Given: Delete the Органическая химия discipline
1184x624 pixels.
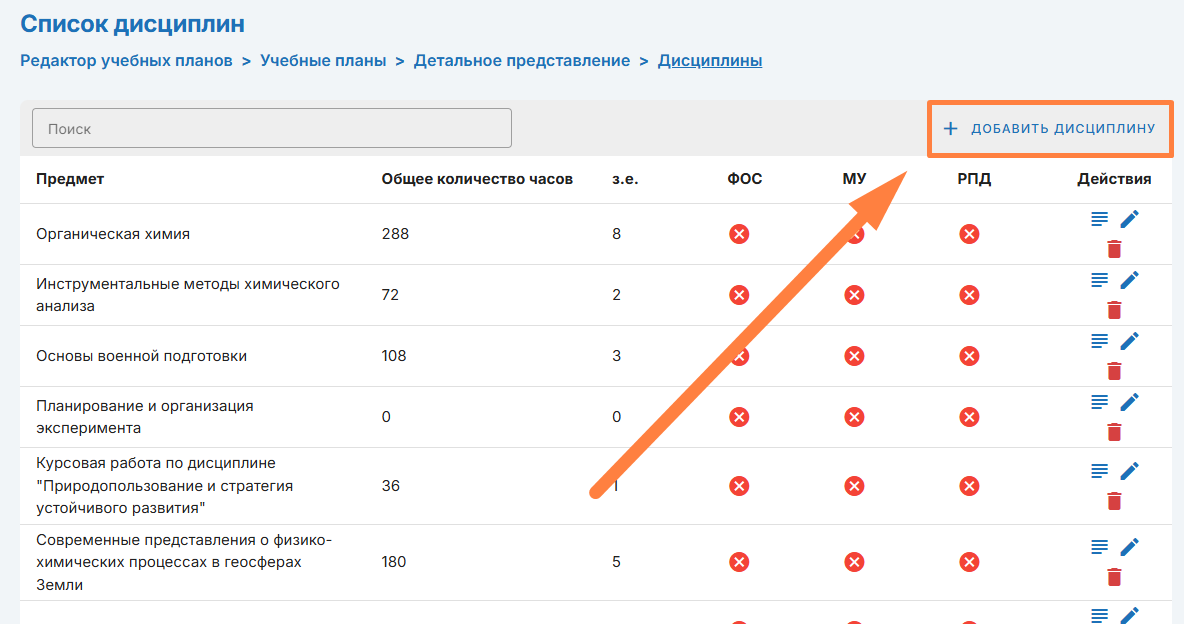Looking at the screenshot, I should 1114,249.
